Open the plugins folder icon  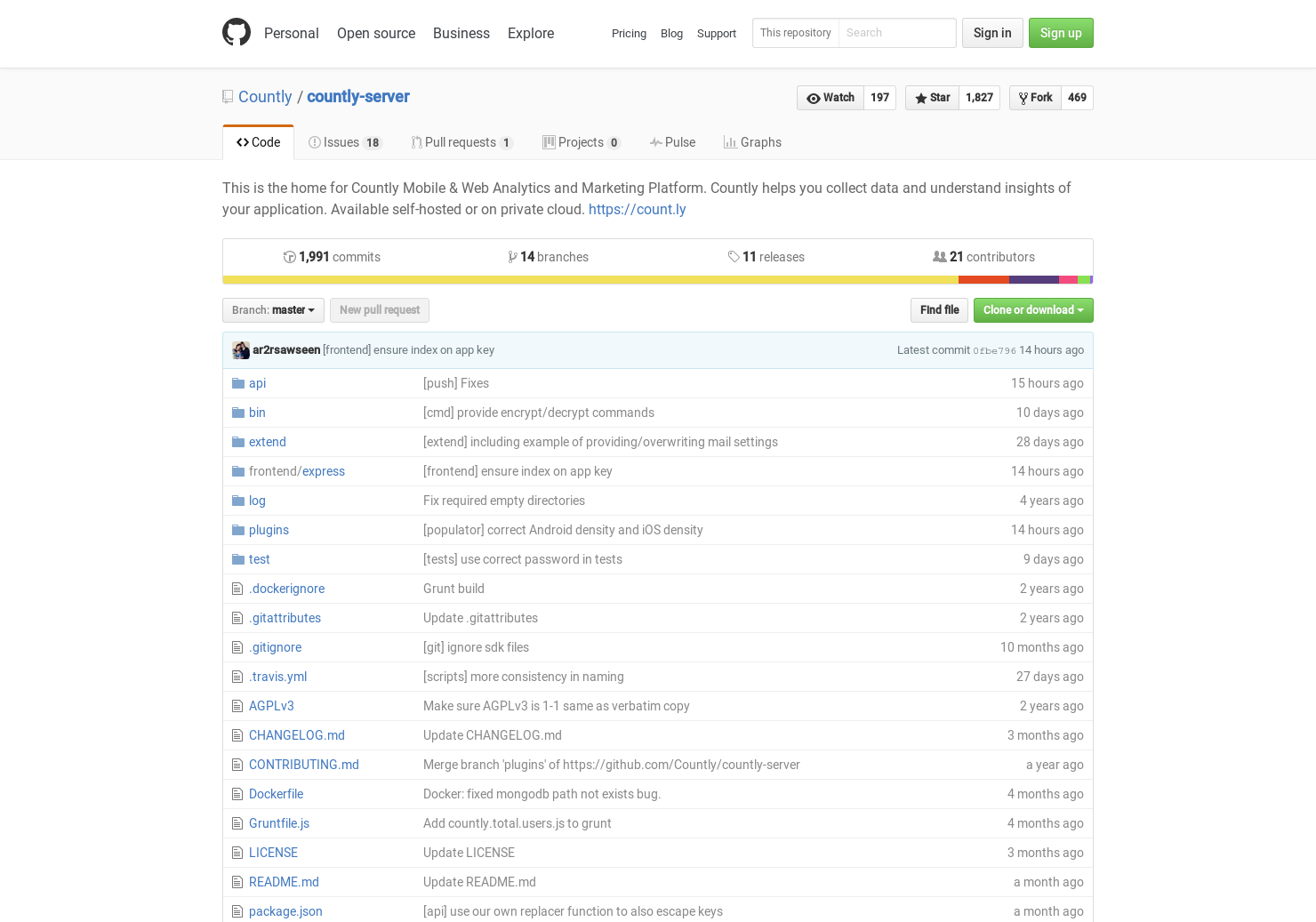click(x=237, y=530)
